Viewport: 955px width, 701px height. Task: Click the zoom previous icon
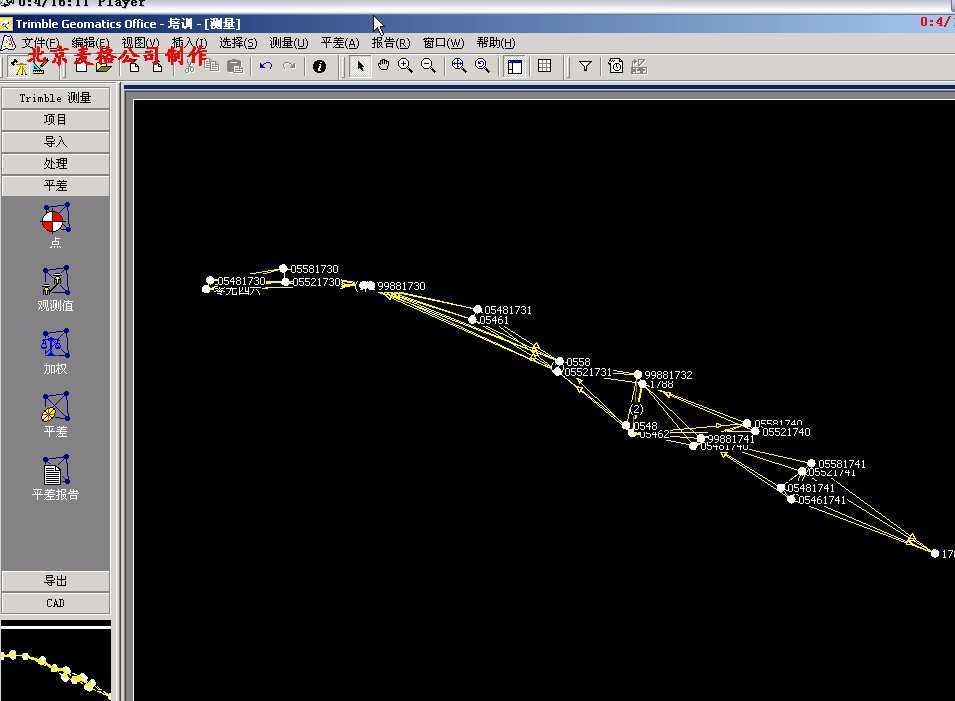(482, 66)
